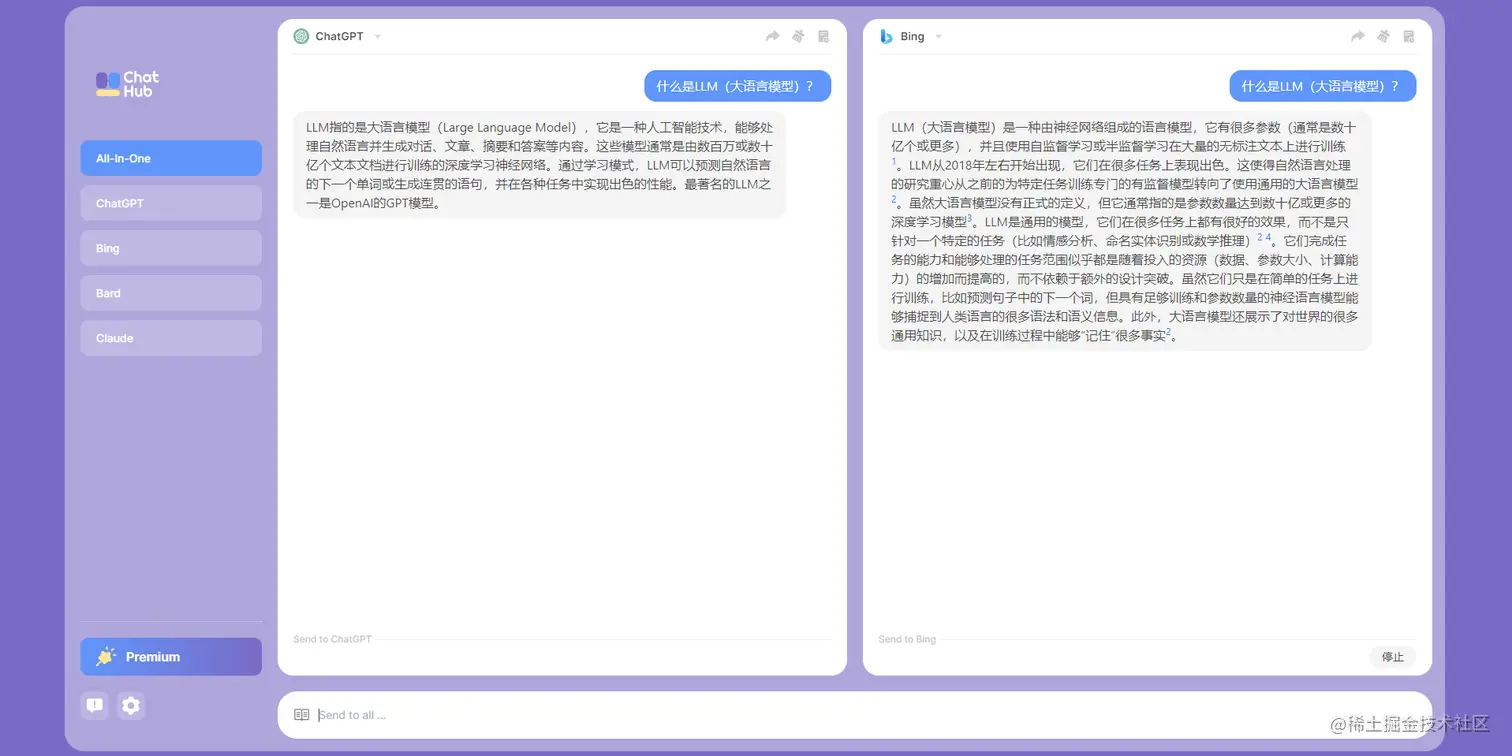Open citation 1 in the Bing answer
Image resolution: width=1512 pixels, height=756 pixels.
click(x=894, y=161)
